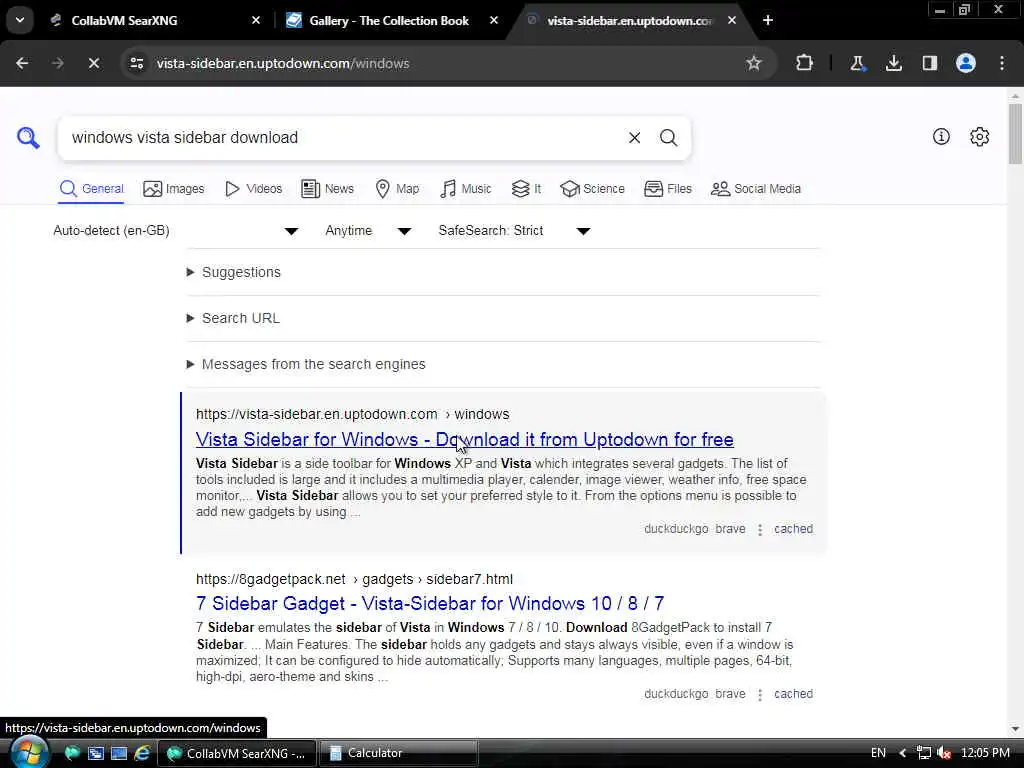This screenshot has width=1024, height=768.
Task: Close the vista-sidebar uptodown tab
Action: (x=732, y=20)
